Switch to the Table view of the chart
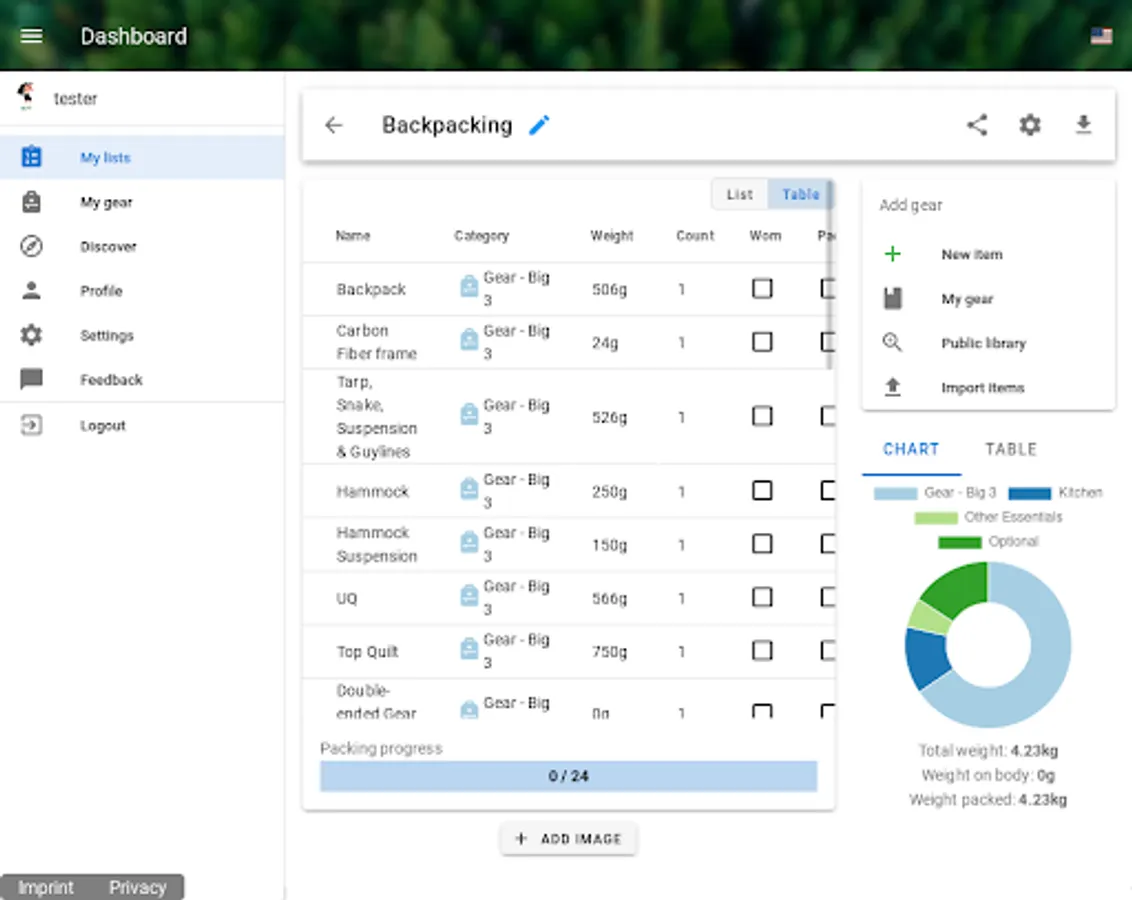The width and height of the screenshot is (1132, 900). [x=1009, y=449]
